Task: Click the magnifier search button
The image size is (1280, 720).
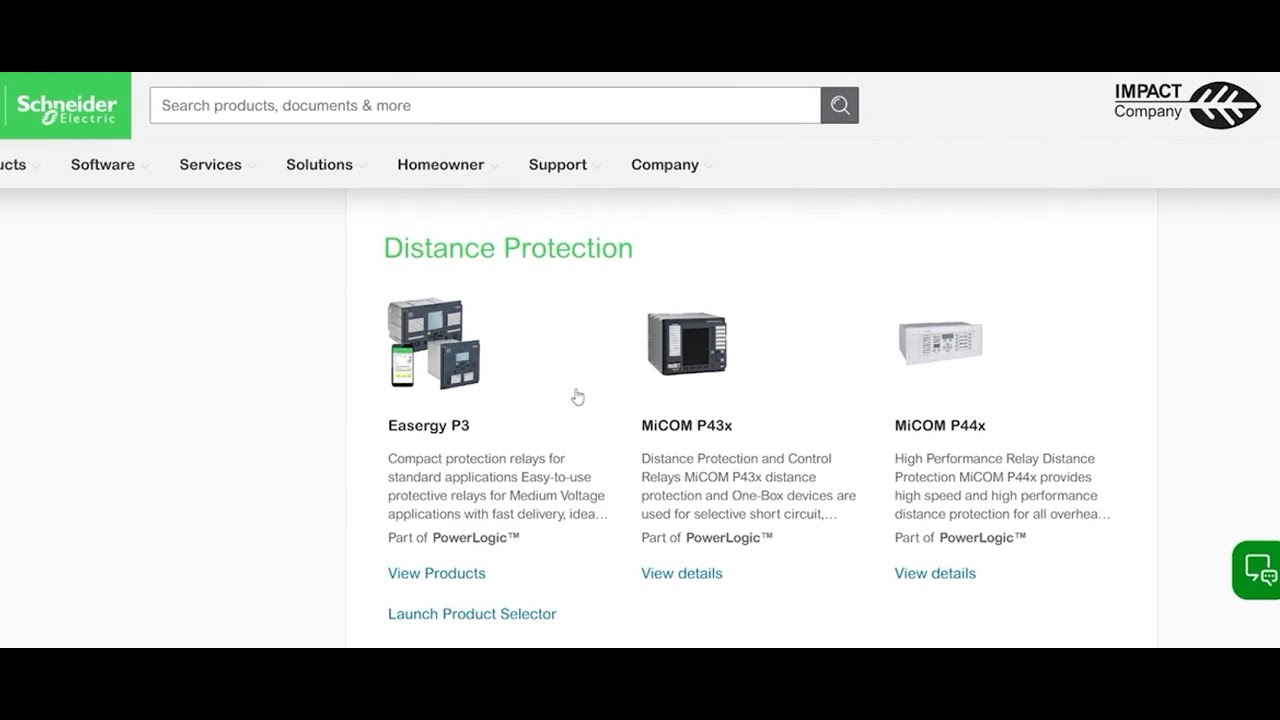Action: point(840,105)
